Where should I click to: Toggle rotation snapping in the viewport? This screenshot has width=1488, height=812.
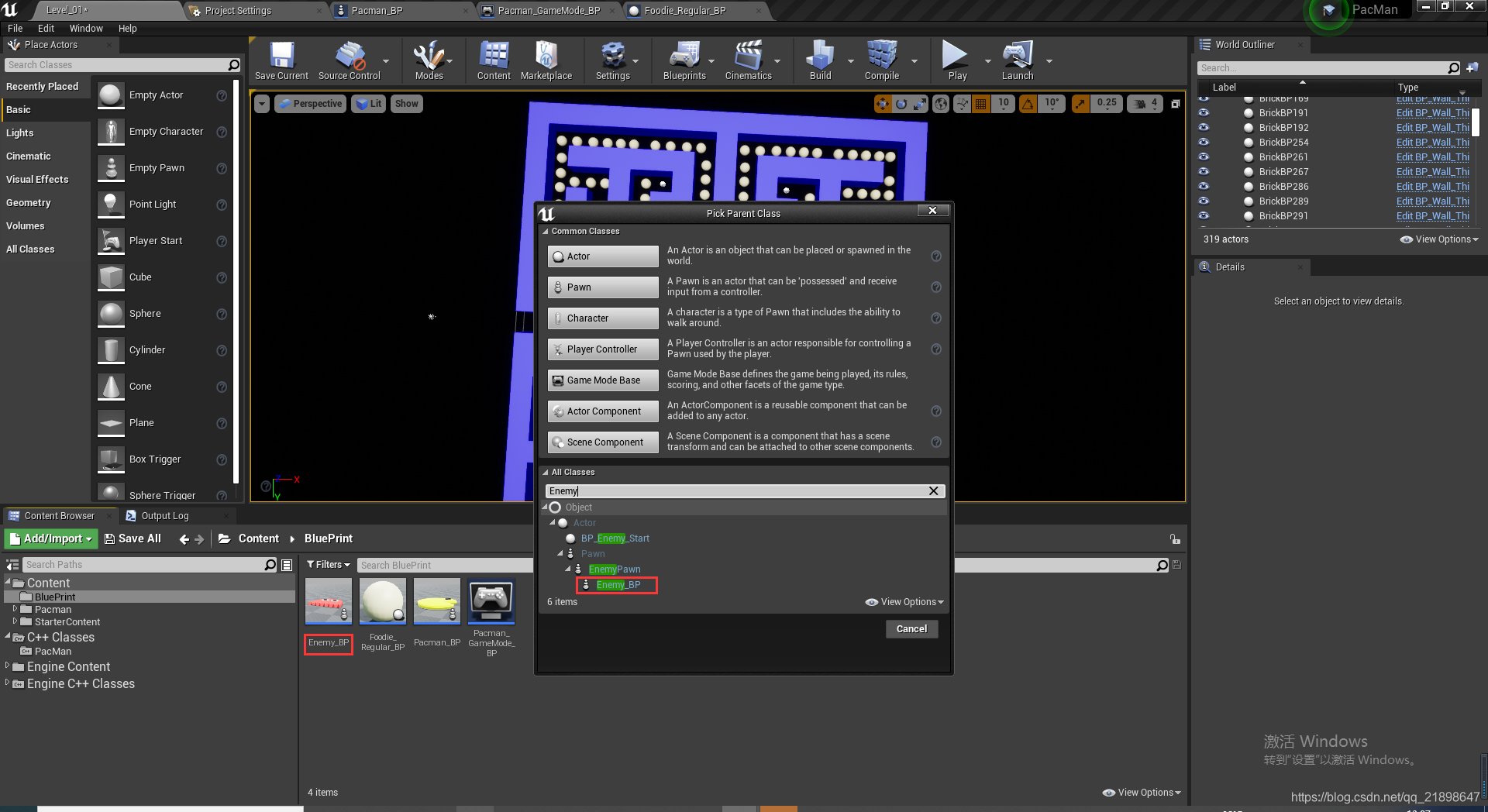coord(1028,104)
